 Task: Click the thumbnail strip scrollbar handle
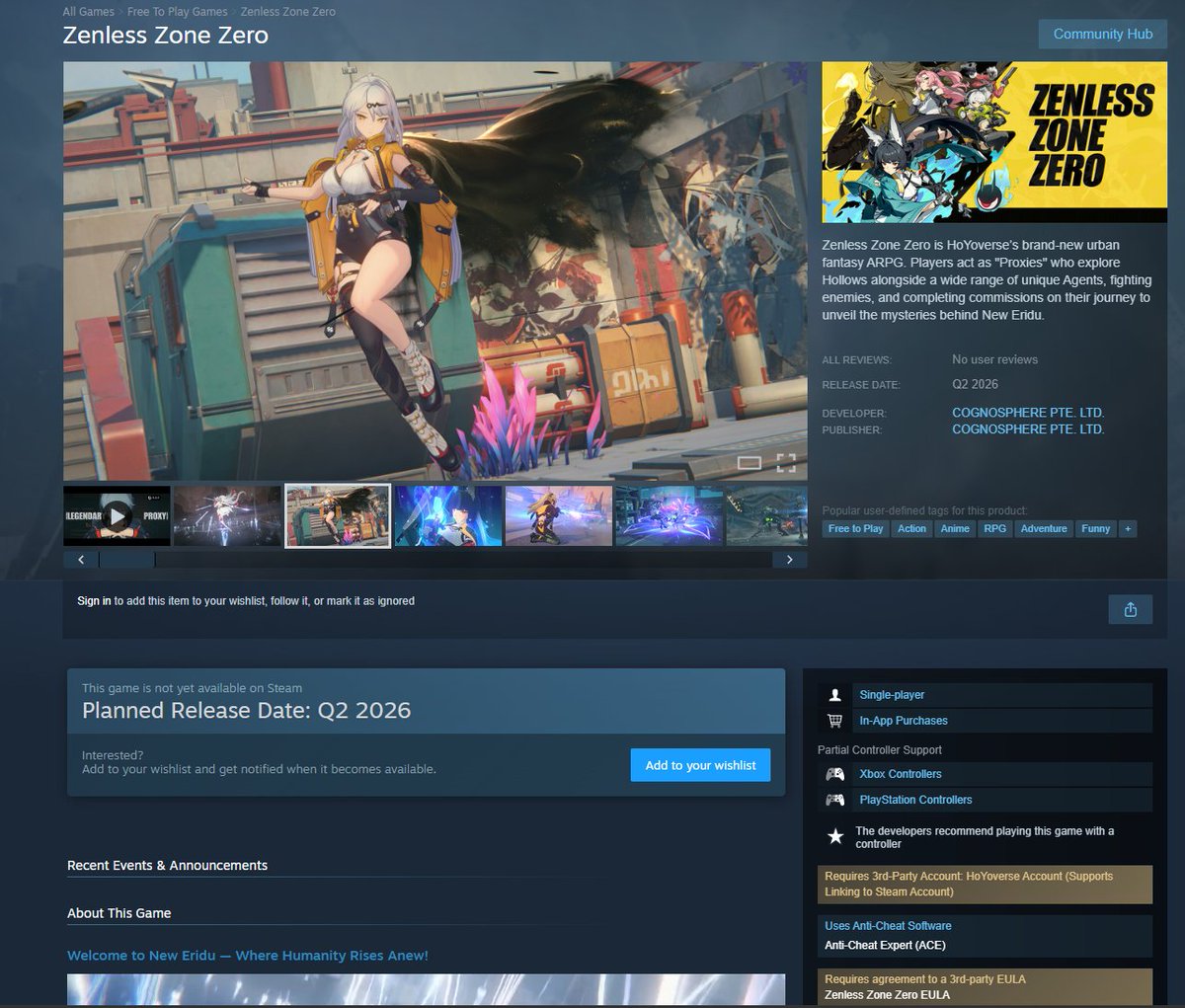126,560
